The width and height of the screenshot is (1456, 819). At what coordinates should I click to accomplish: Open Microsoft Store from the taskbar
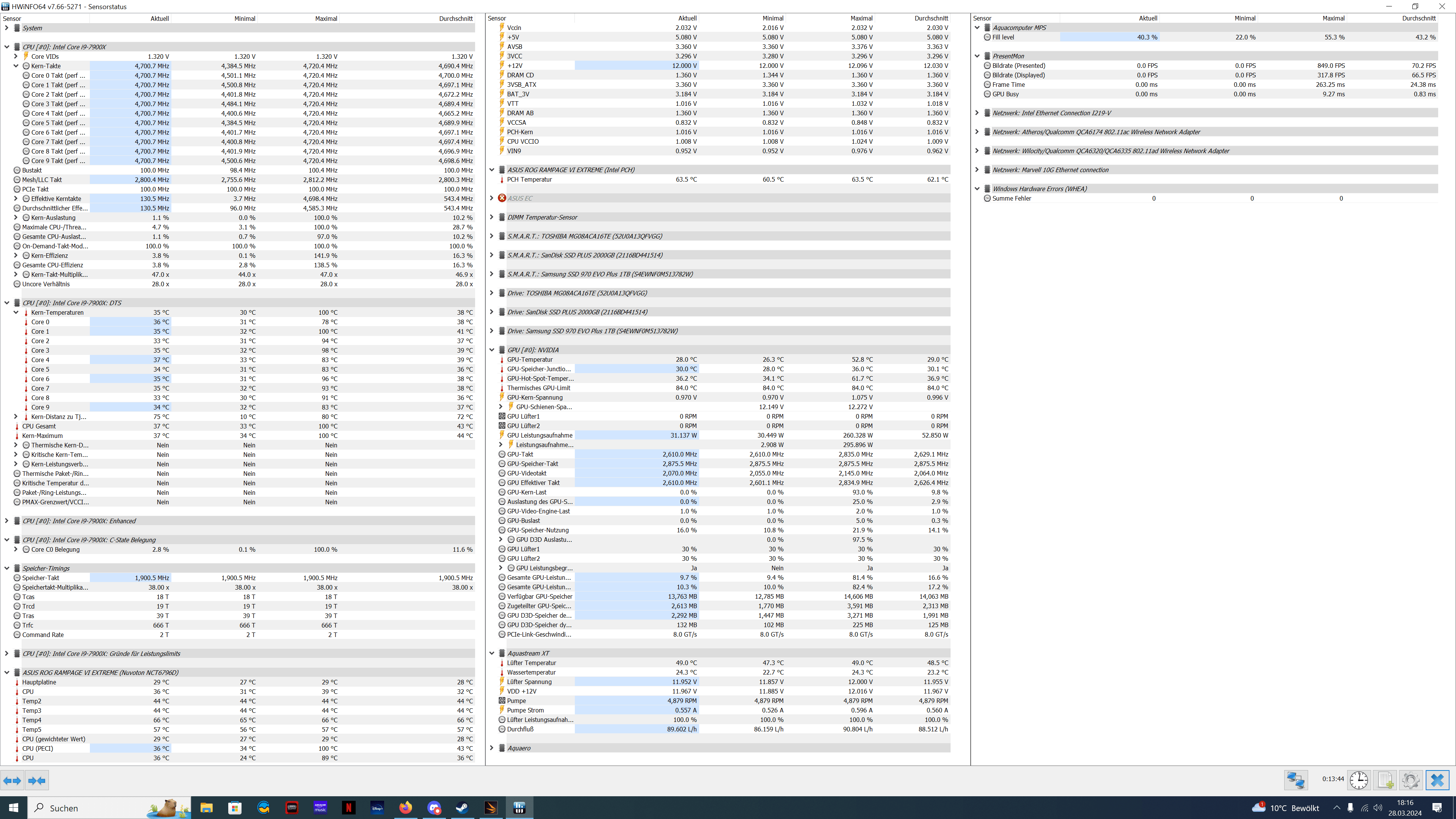pyautogui.click(x=235, y=808)
